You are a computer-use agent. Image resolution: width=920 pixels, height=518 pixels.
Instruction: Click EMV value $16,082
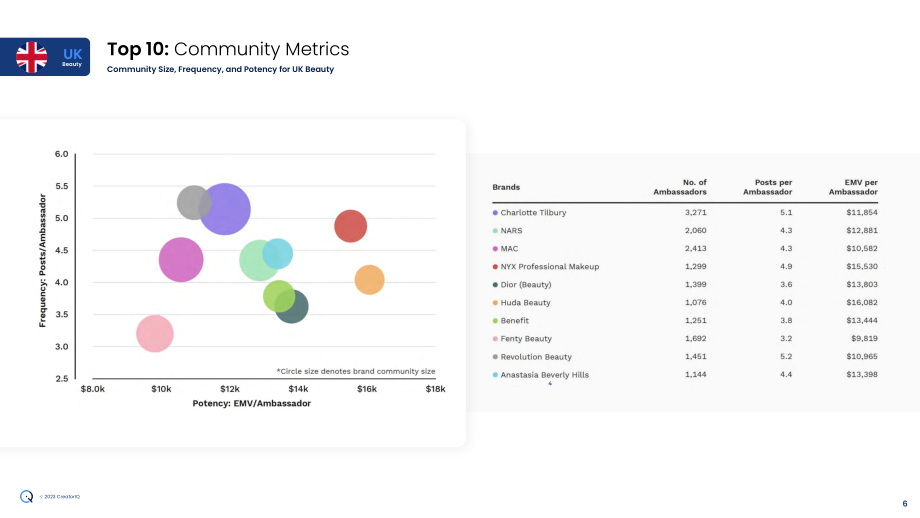[x=862, y=303]
